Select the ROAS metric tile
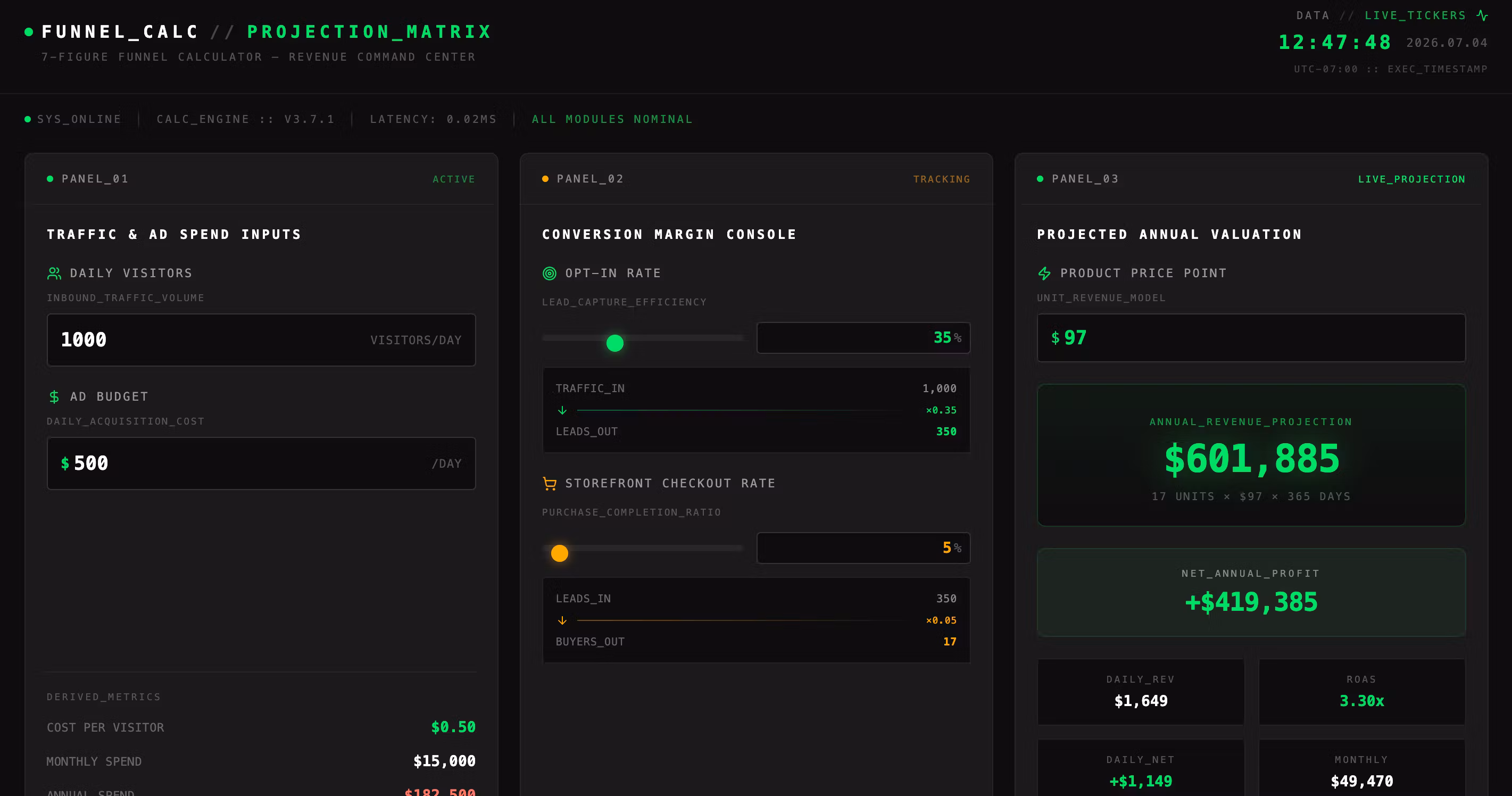This screenshot has height=796, width=1512. pos(1362,692)
